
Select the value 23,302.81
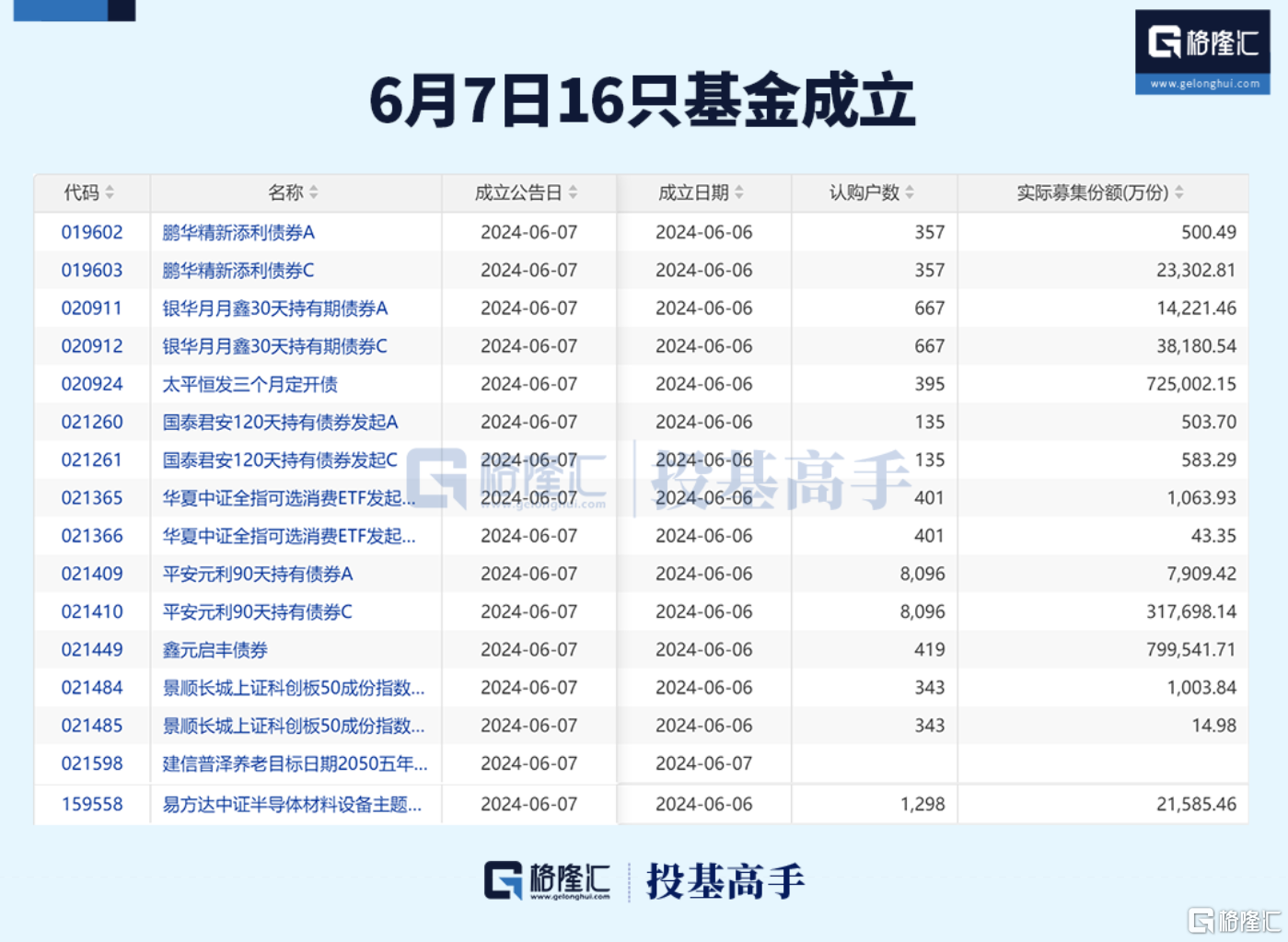click(x=1196, y=270)
